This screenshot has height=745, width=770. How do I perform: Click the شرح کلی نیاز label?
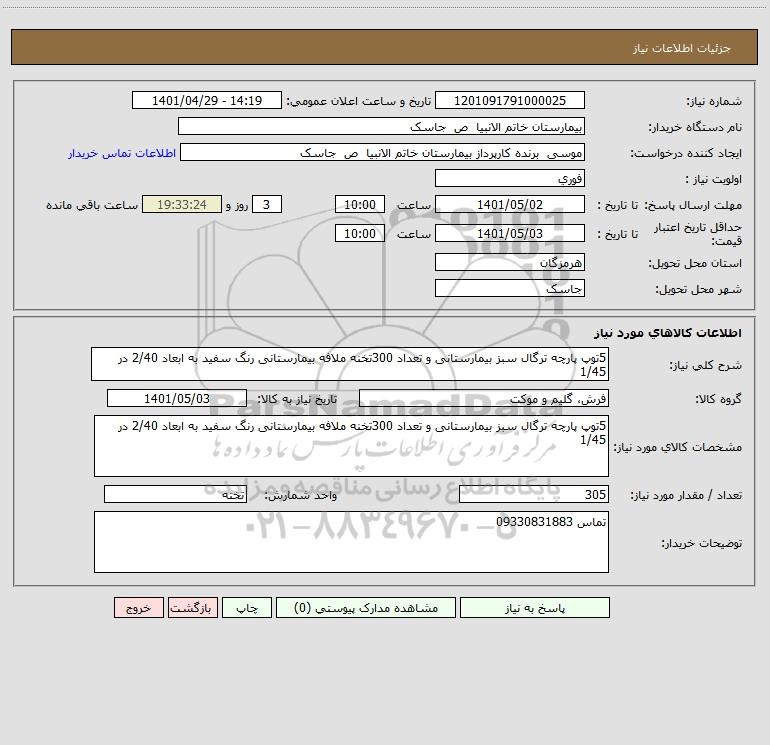click(x=706, y=365)
